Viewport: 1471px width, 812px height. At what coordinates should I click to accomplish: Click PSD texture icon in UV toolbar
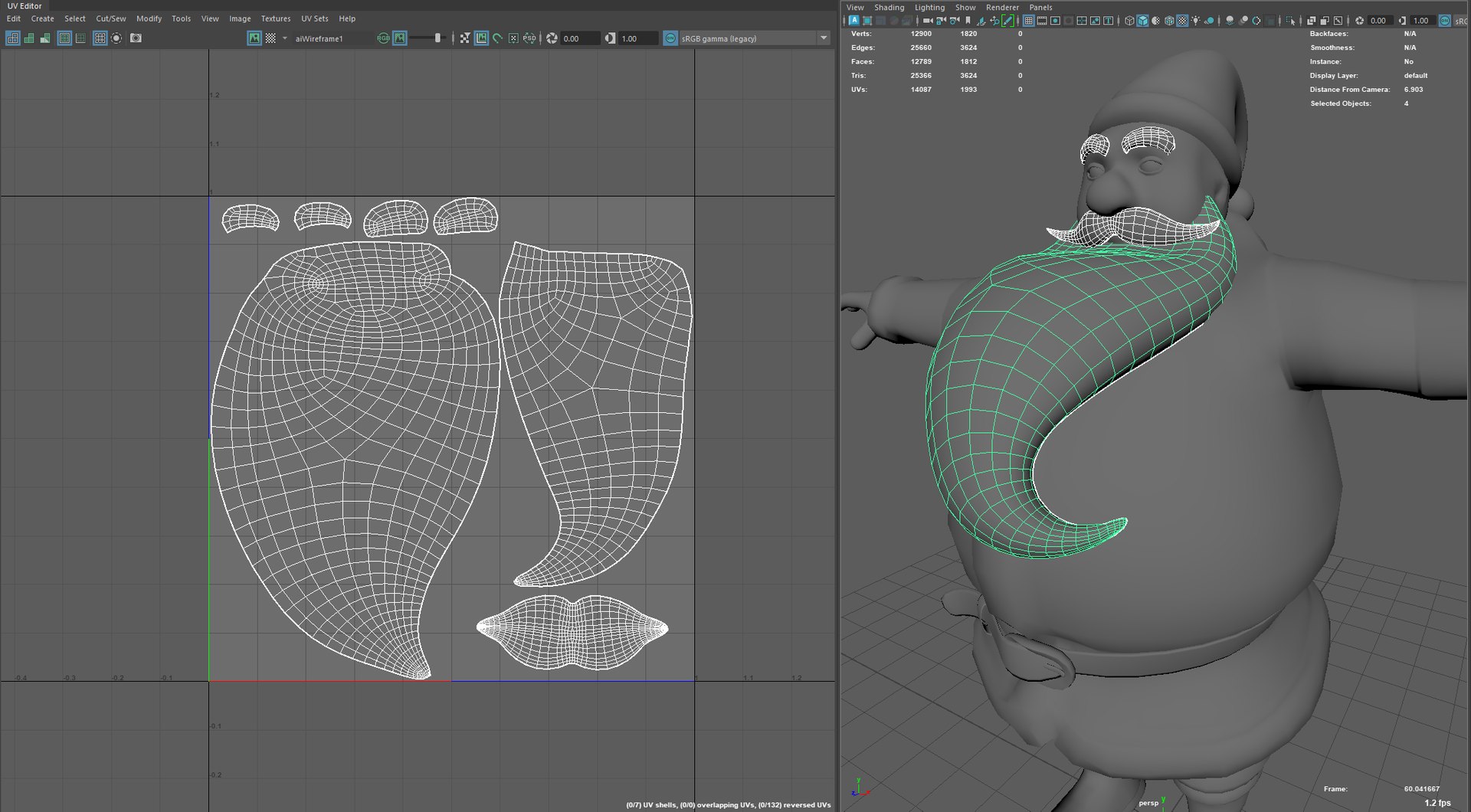tap(529, 38)
